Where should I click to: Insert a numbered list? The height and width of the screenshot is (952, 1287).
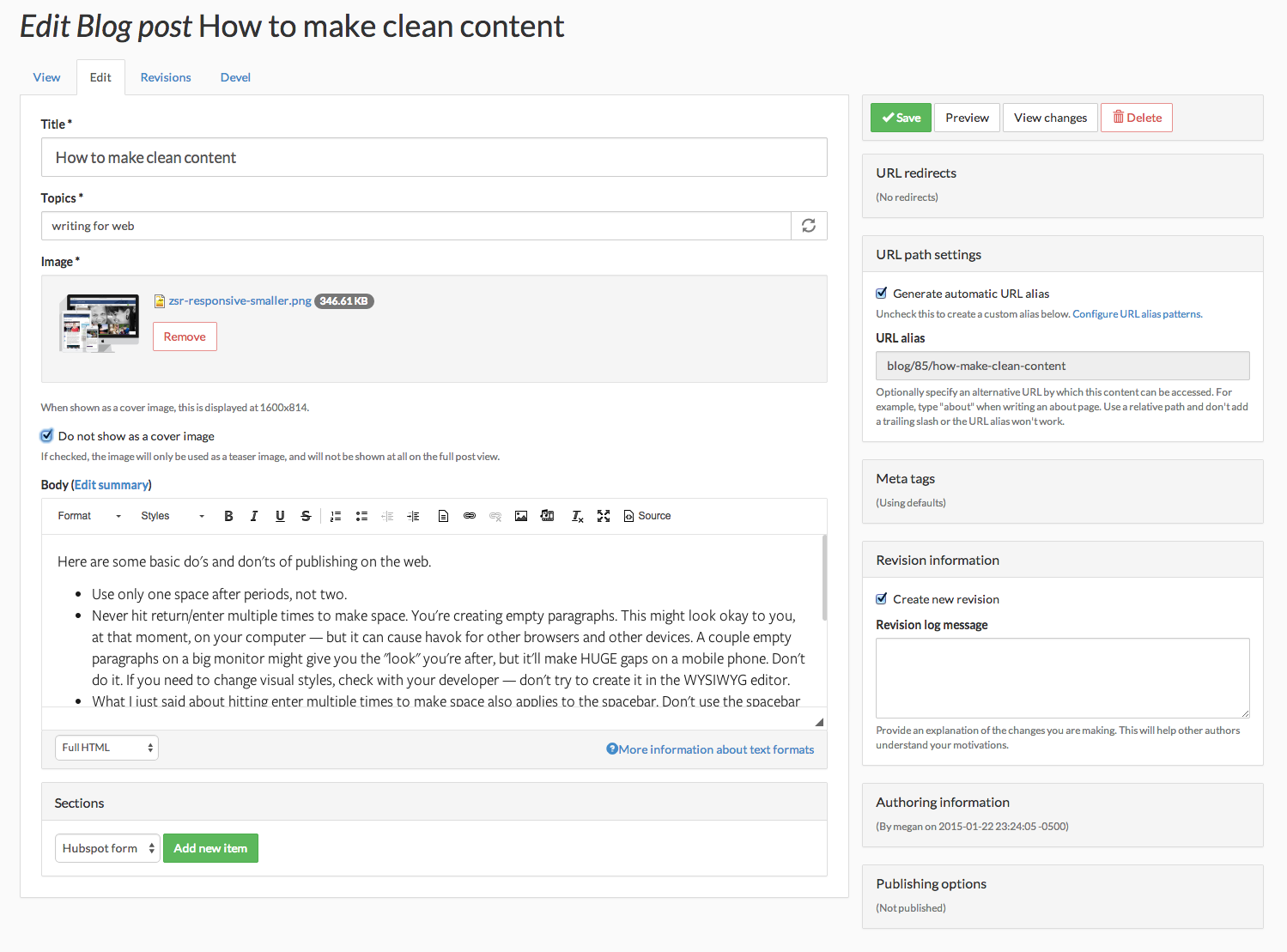336,516
